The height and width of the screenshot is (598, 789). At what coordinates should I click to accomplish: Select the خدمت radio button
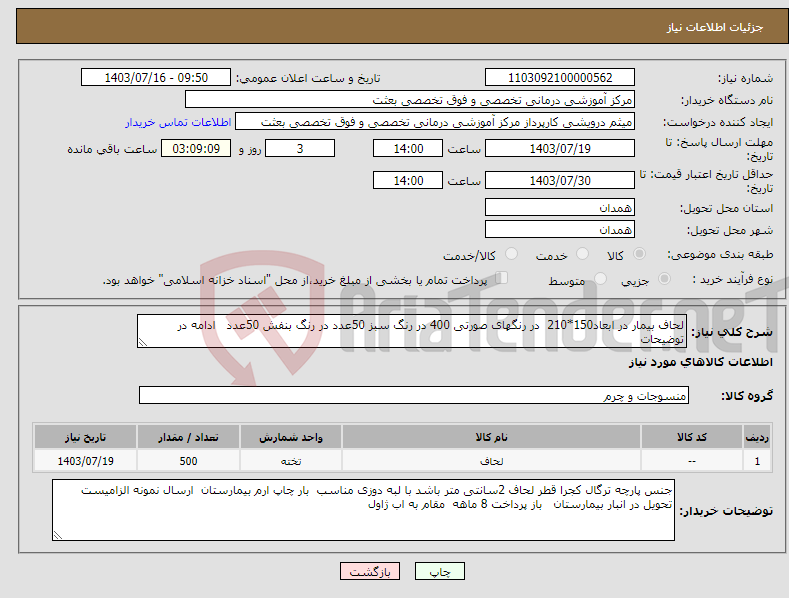(x=582, y=254)
